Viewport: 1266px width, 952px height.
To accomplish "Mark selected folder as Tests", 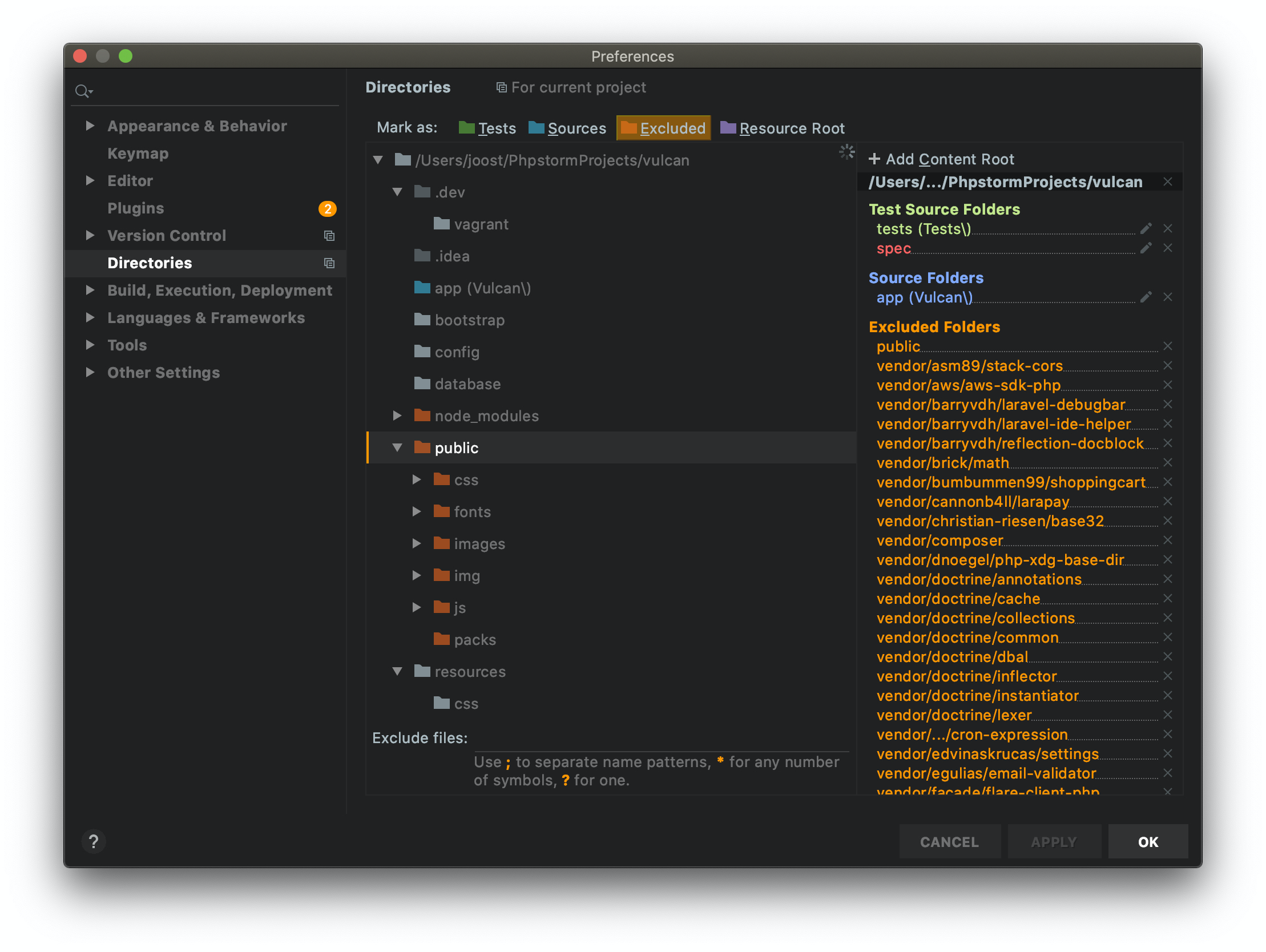I will click(487, 128).
